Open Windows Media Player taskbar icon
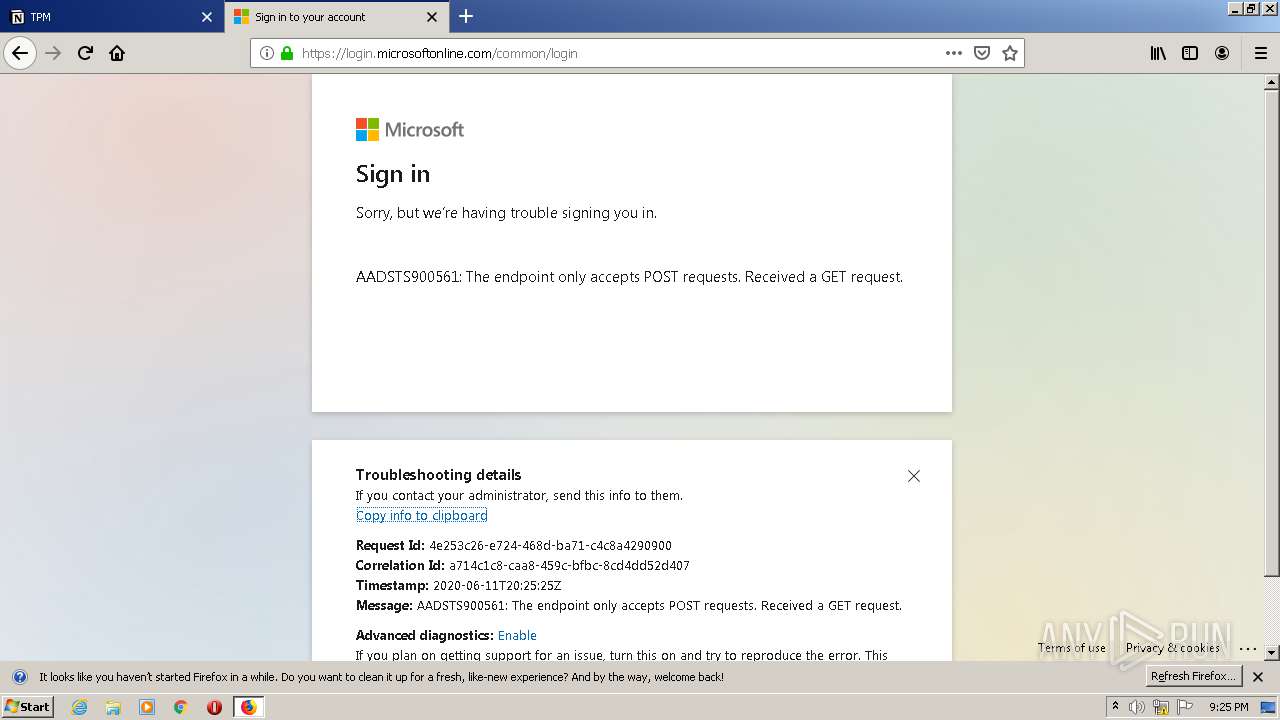1280x720 pixels. pyautogui.click(x=147, y=707)
